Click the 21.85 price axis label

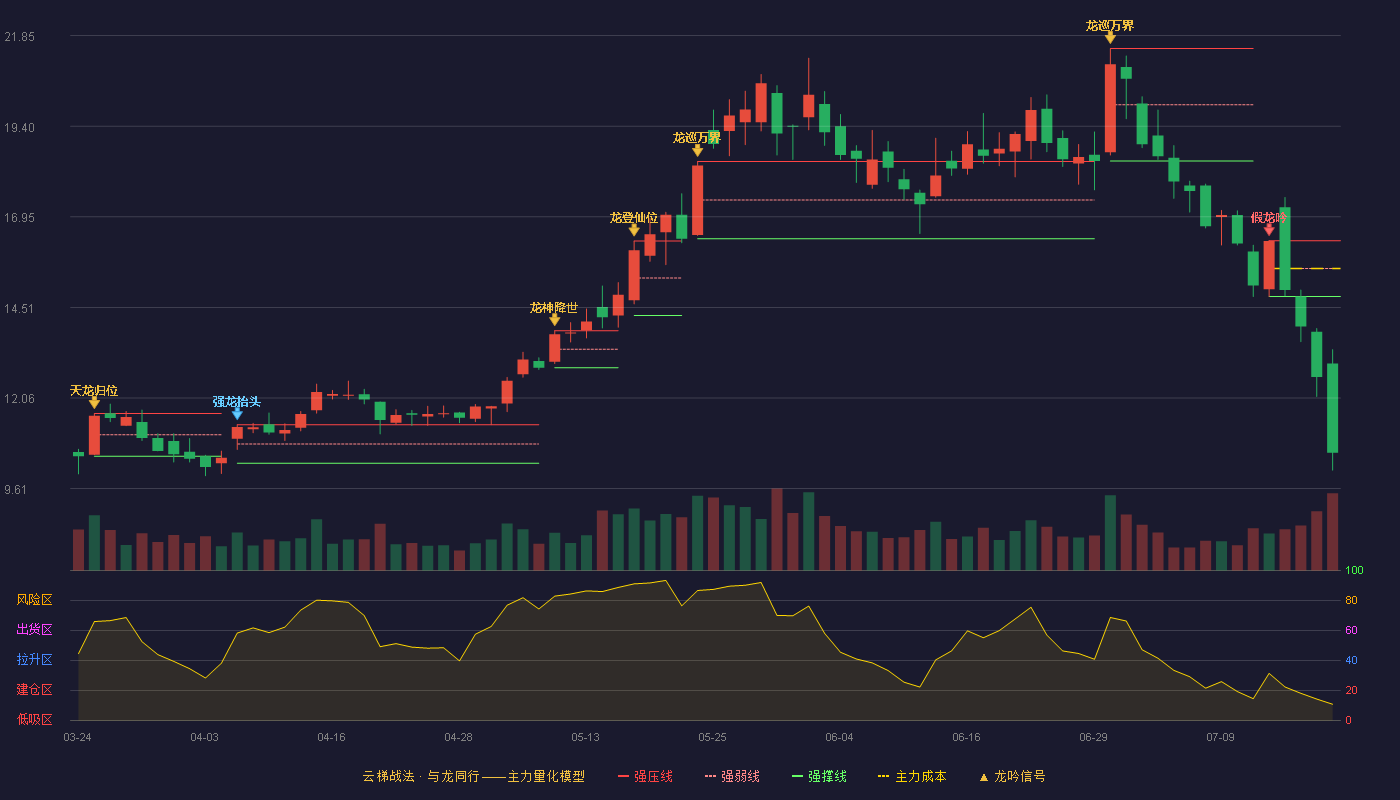tap(19, 37)
